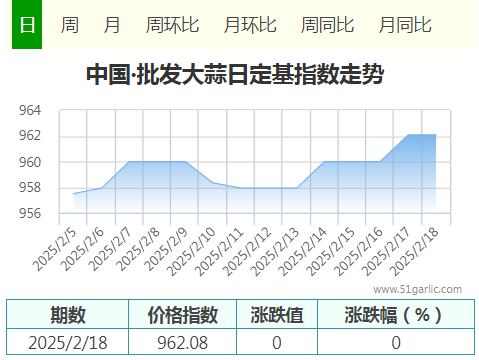Click the 期数 column header

coord(68,314)
